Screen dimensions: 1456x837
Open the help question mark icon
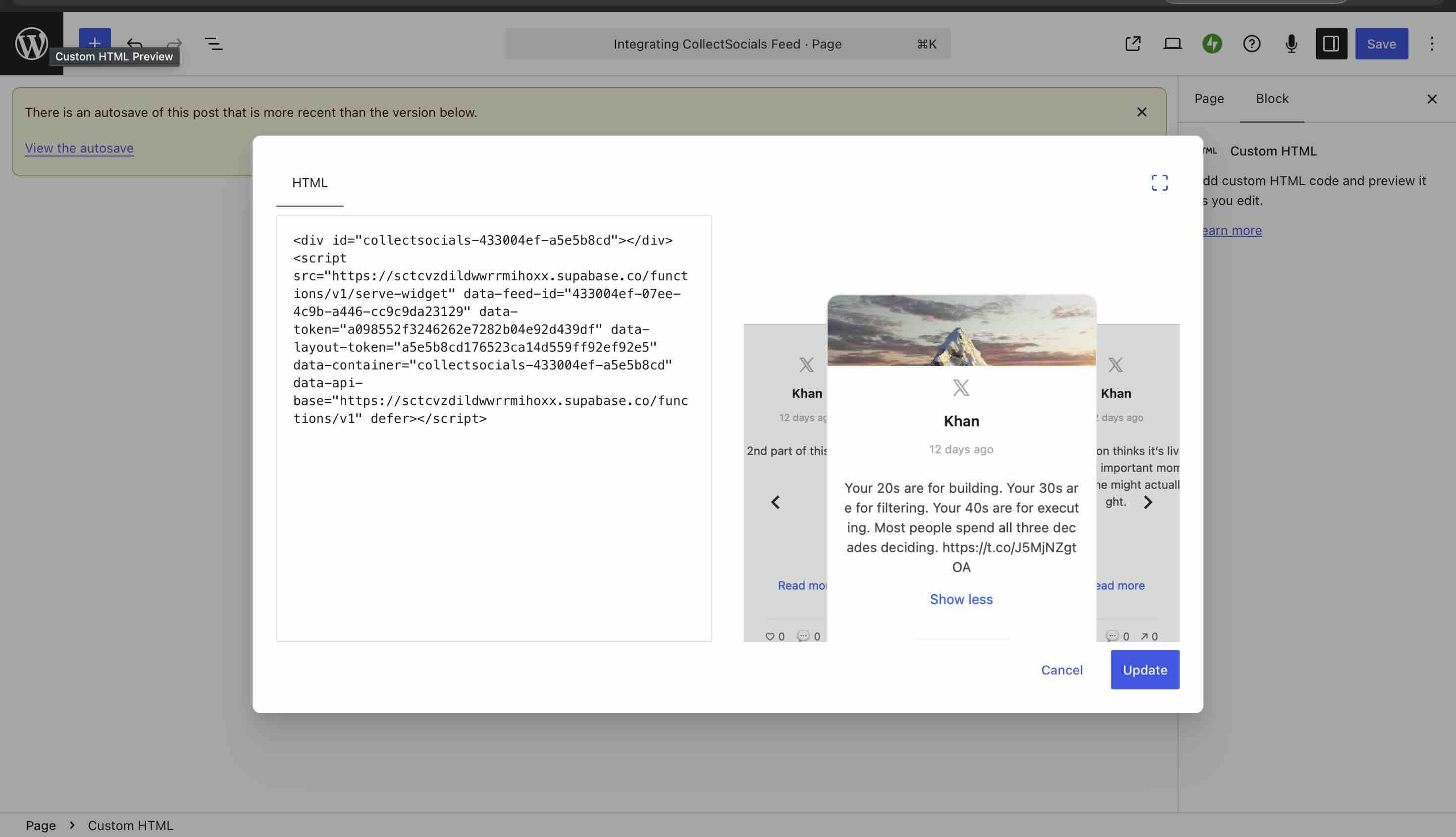tap(1251, 44)
